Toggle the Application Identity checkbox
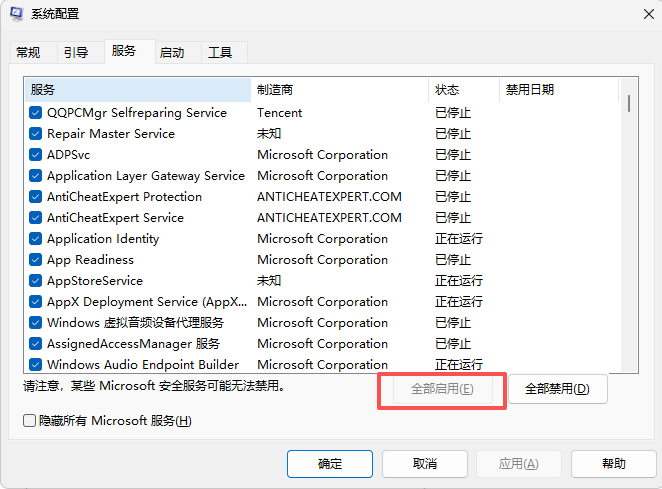662x489 pixels. click(x=35, y=239)
